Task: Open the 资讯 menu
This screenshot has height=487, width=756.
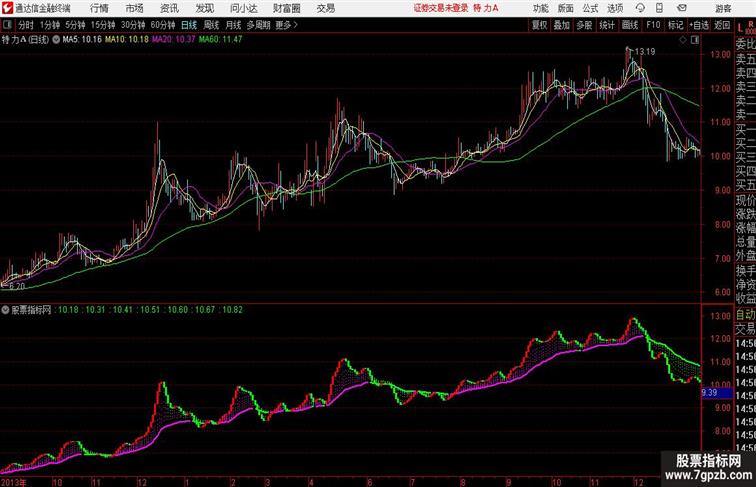Action: point(169,8)
